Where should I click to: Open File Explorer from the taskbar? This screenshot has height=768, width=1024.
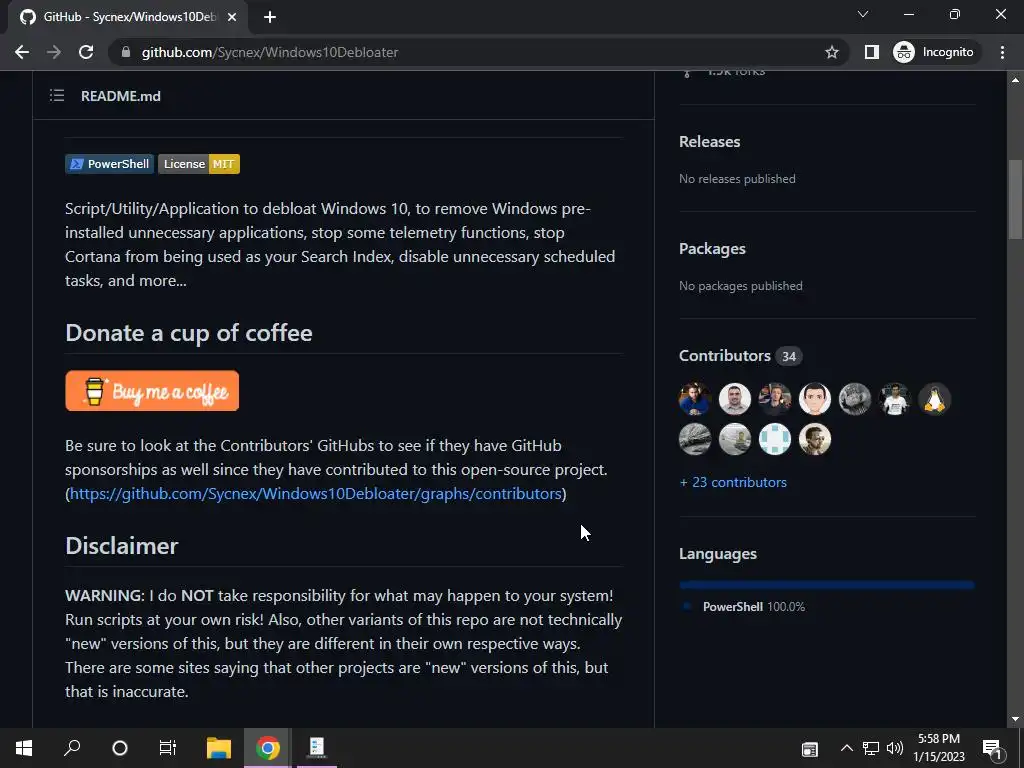click(219, 748)
